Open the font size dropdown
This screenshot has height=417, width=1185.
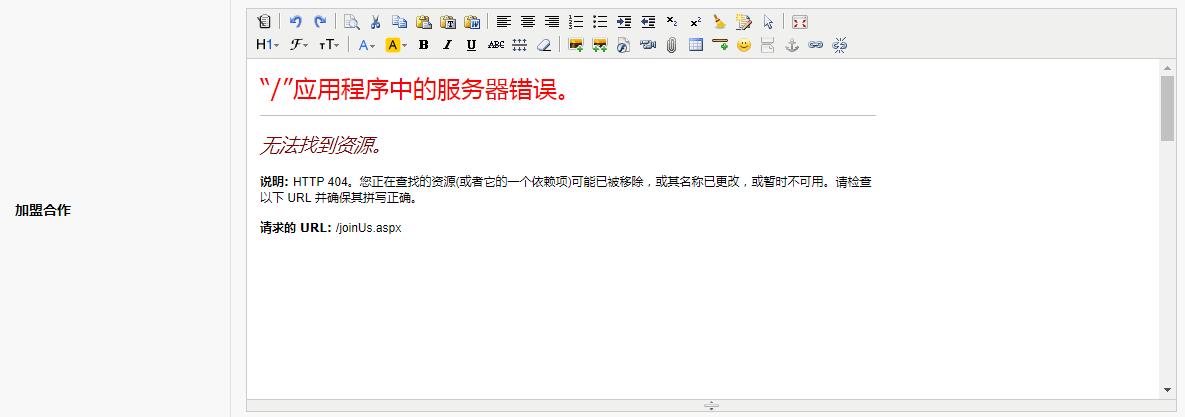(329, 45)
